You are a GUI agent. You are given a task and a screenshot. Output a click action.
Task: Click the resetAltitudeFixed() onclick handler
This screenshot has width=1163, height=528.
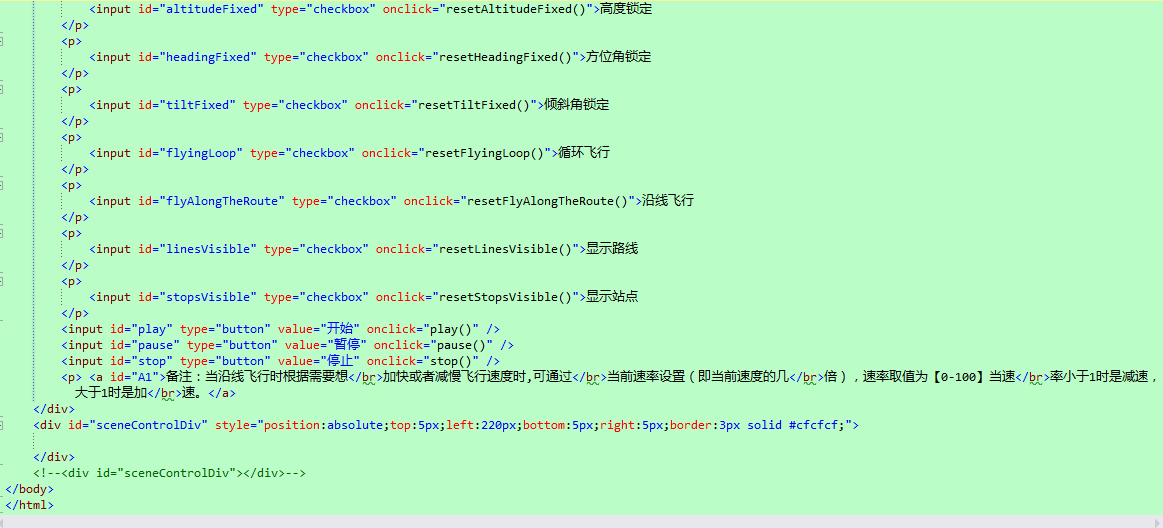click(x=517, y=10)
